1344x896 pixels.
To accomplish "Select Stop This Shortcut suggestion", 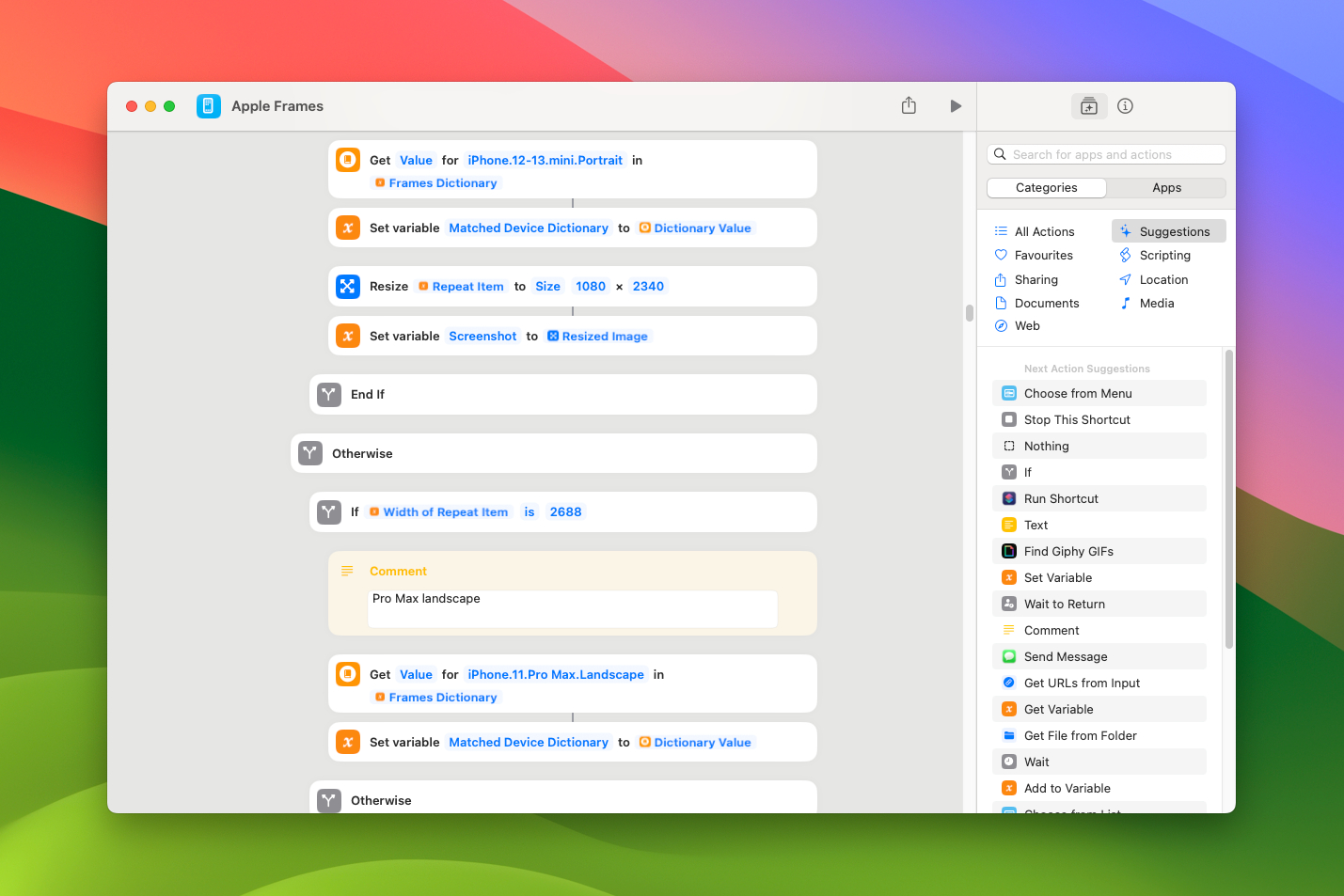I will (1099, 419).
